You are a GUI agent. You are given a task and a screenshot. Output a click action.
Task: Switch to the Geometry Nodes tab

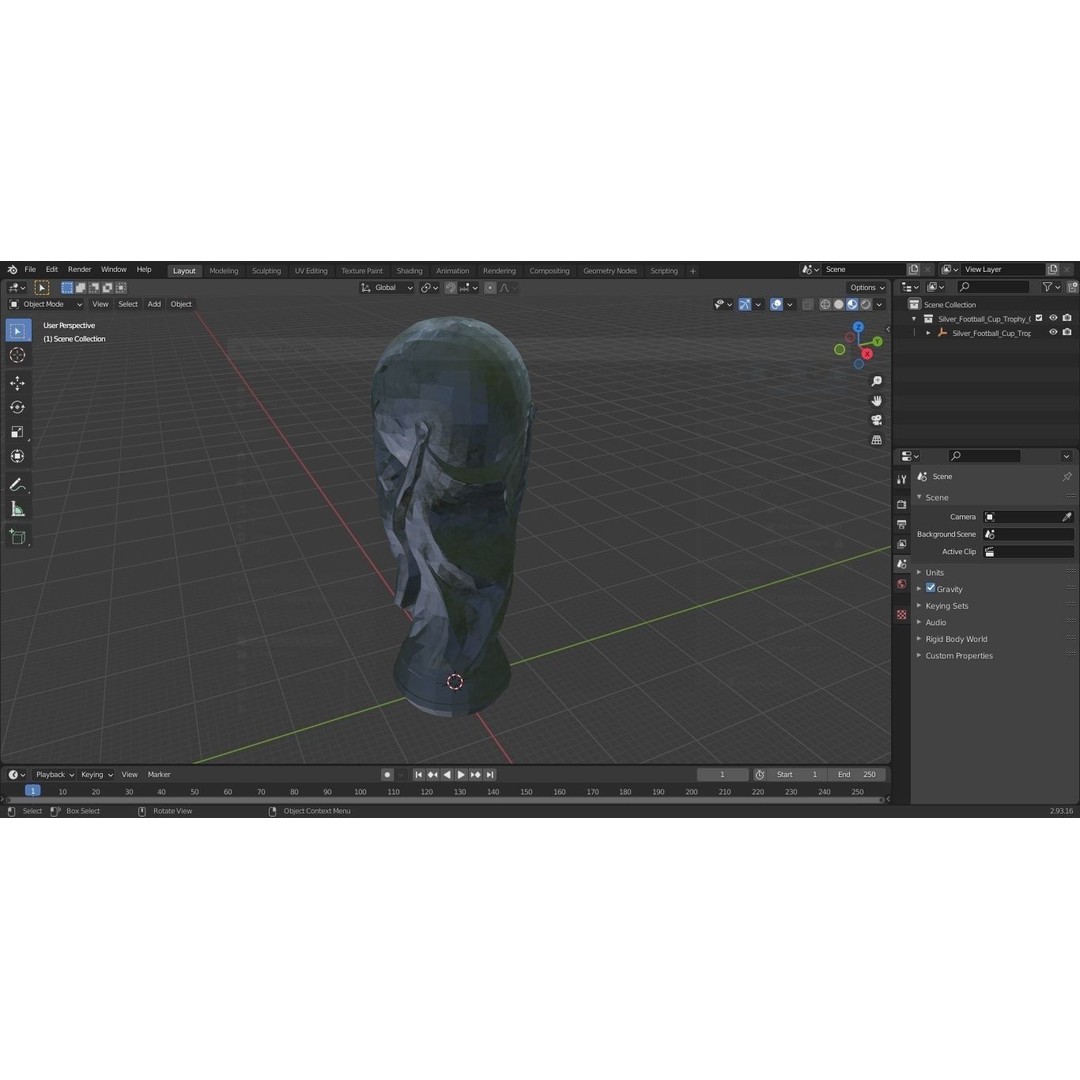tap(610, 271)
